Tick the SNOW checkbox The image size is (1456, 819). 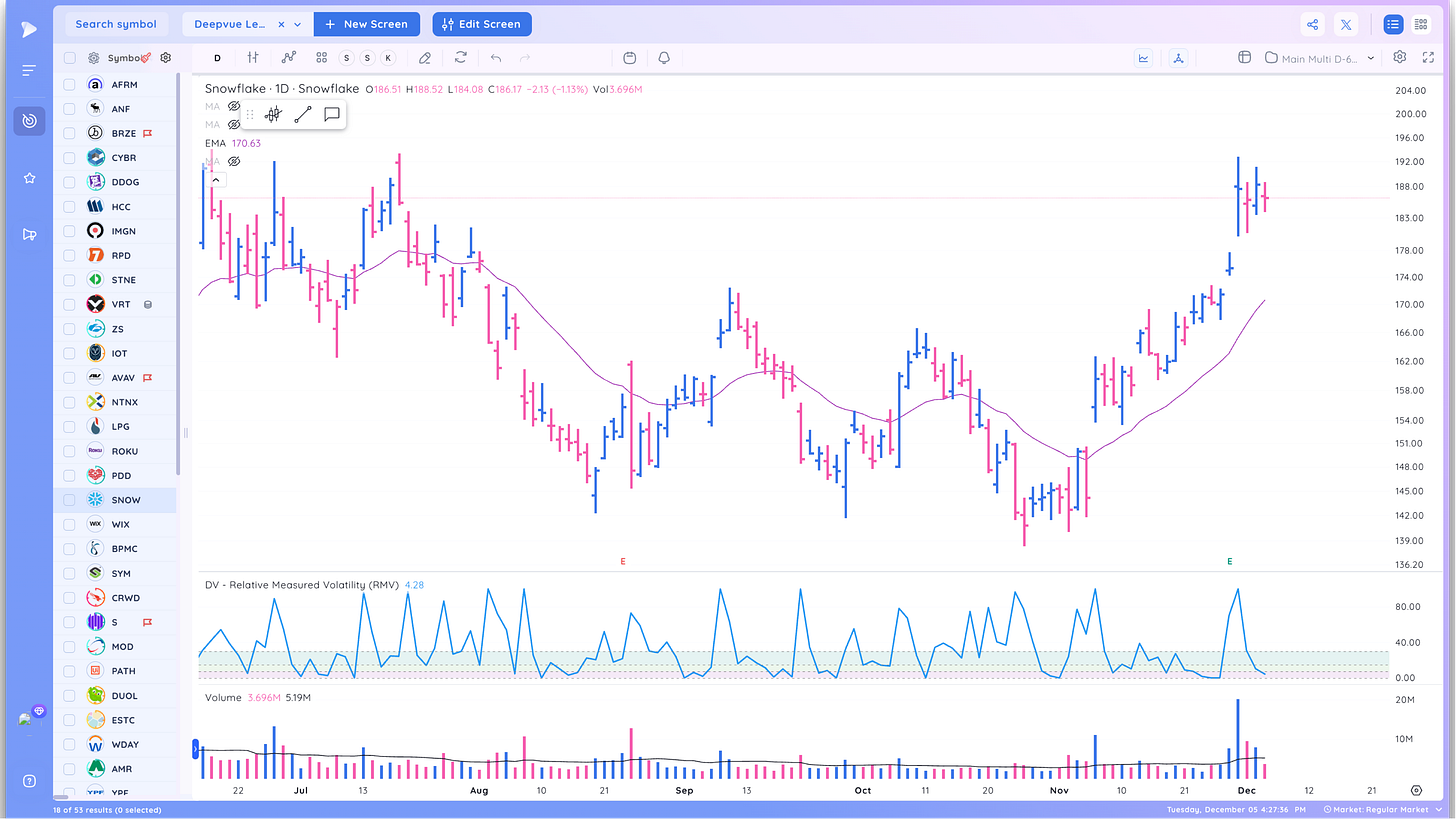tap(70, 500)
